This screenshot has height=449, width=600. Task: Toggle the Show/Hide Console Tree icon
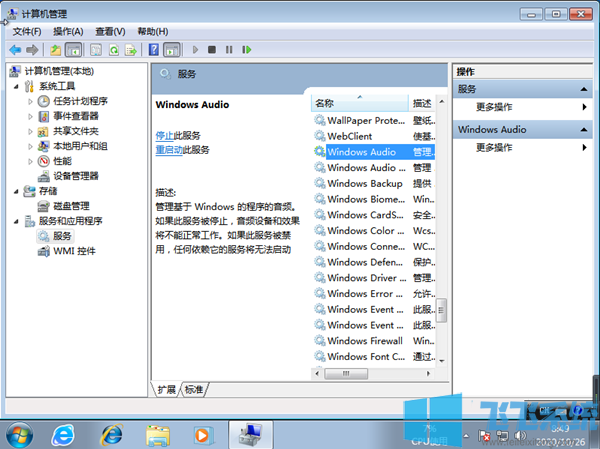[73, 50]
